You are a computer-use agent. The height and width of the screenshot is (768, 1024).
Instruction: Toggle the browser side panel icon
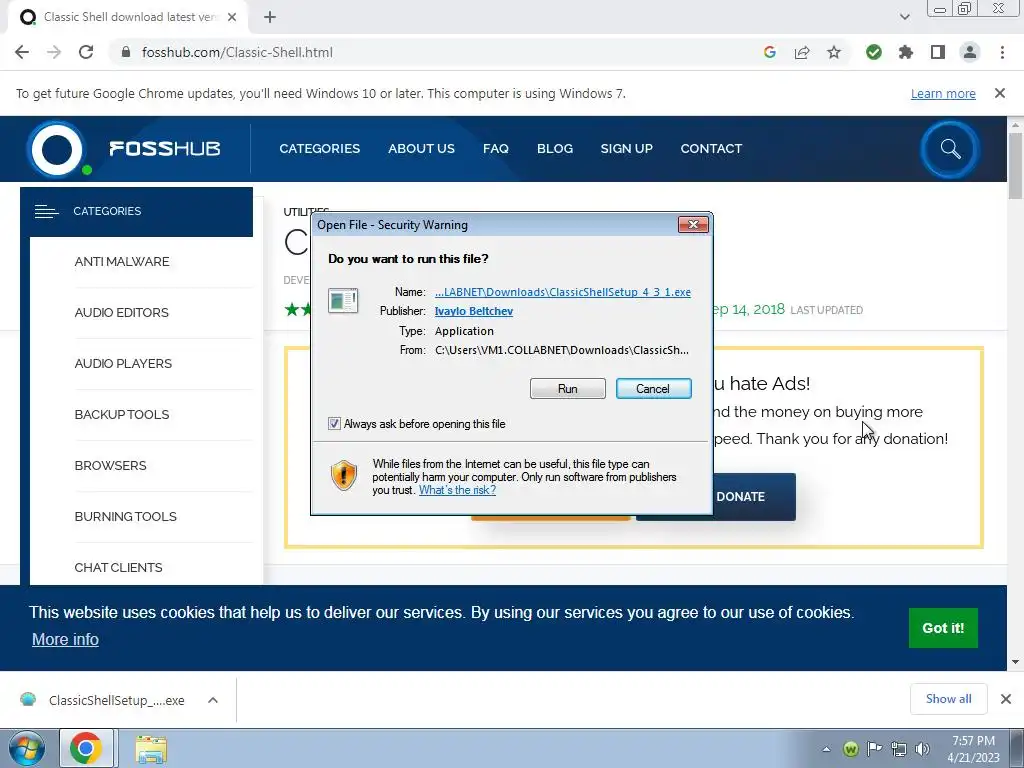coord(938,52)
